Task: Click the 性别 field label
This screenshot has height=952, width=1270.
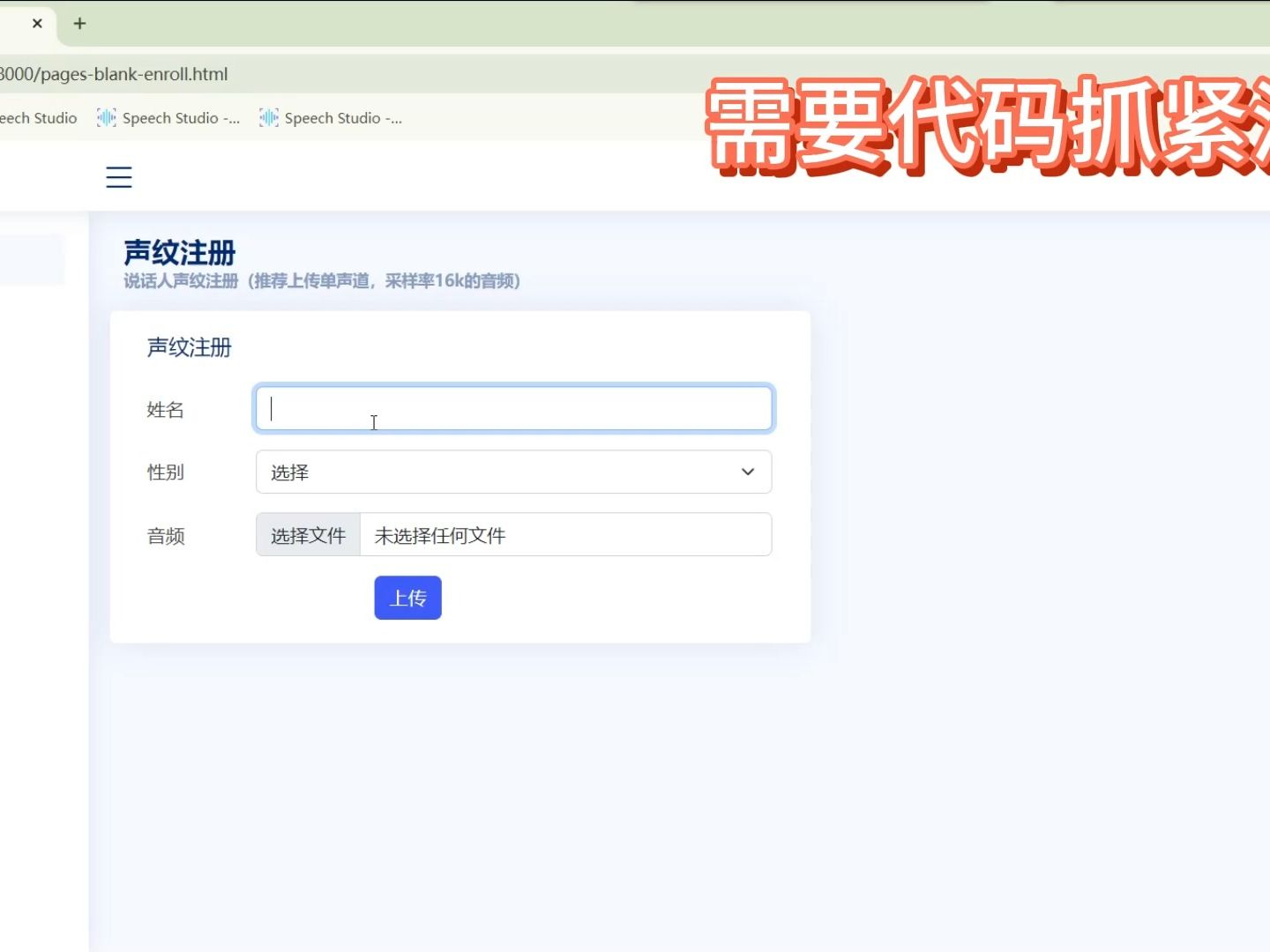Action: 166,472
